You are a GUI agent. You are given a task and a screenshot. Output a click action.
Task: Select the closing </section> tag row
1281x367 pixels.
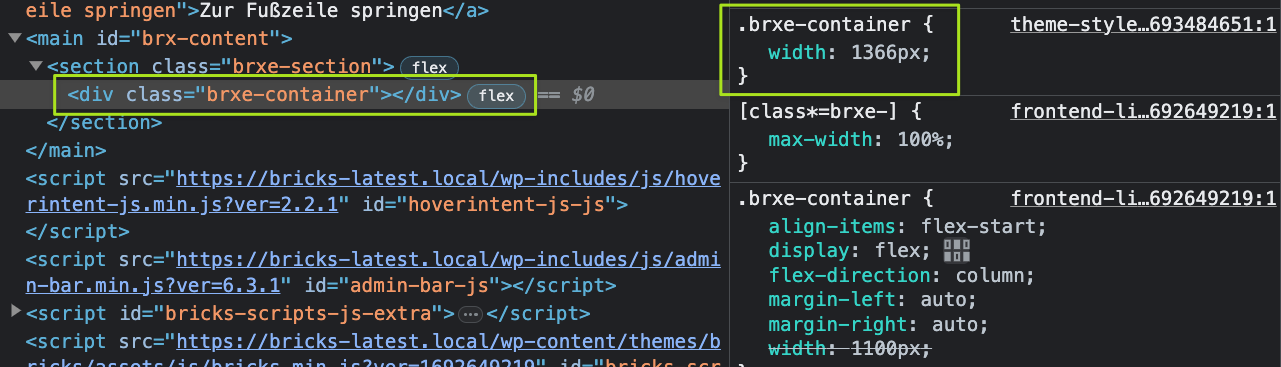pyautogui.click(x=104, y=123)
